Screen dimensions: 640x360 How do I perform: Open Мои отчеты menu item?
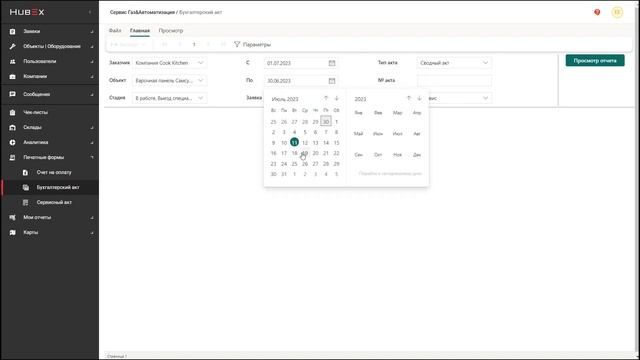[37, 218]
